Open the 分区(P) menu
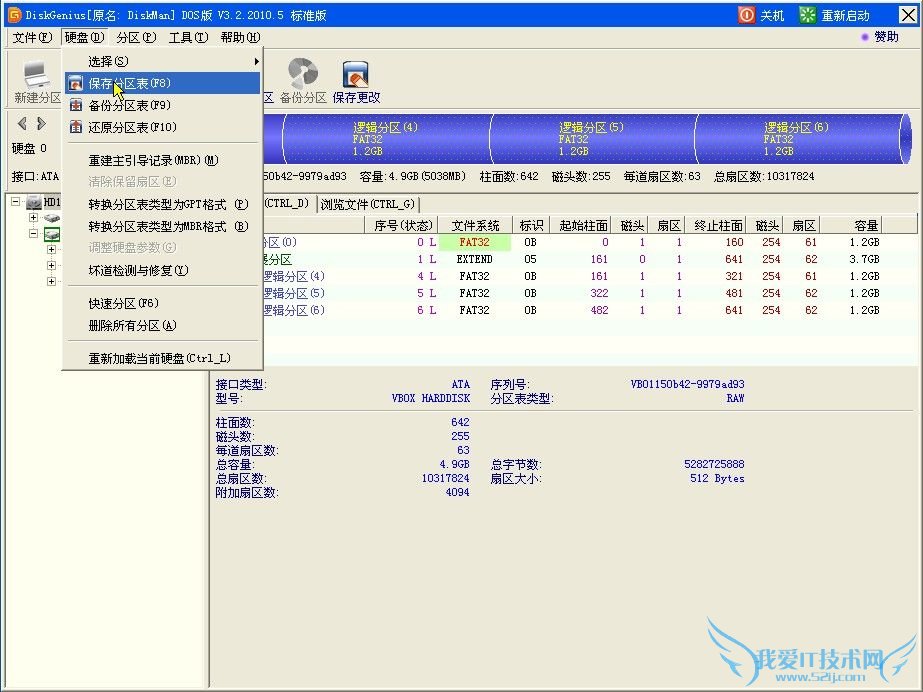The width and height of the screenshot is (923, 692). click(x=136, y=37)
